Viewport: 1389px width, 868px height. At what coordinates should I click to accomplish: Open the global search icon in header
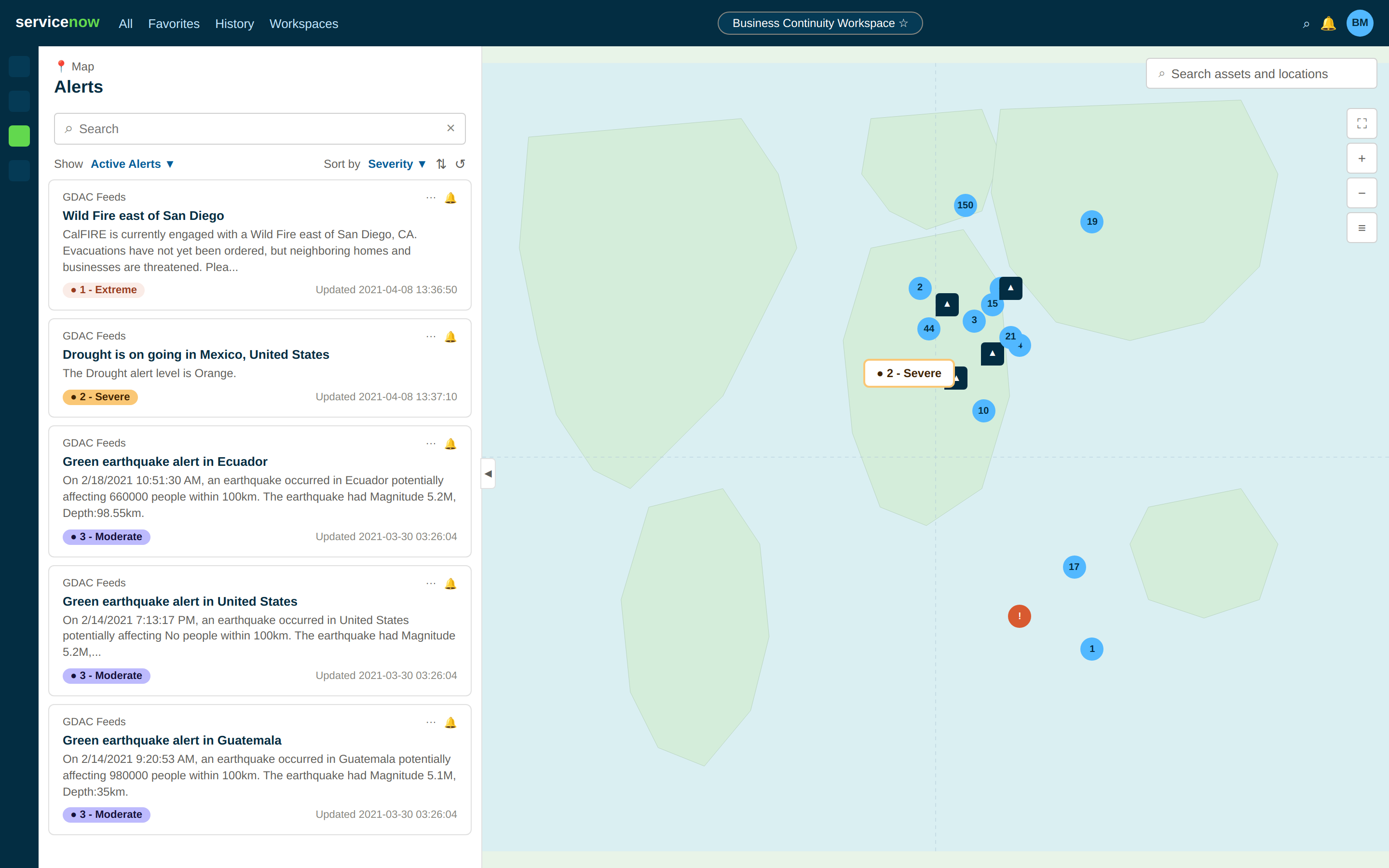tap(1306, 24)
